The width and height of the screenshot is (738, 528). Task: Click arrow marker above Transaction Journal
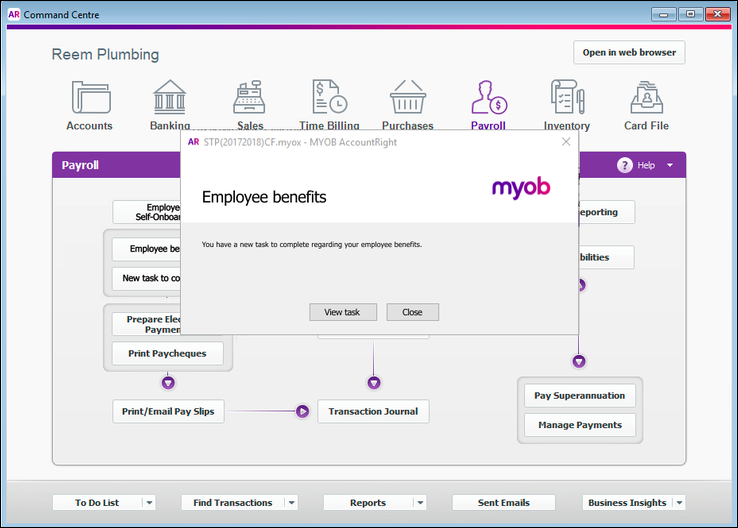coord(374,383)
